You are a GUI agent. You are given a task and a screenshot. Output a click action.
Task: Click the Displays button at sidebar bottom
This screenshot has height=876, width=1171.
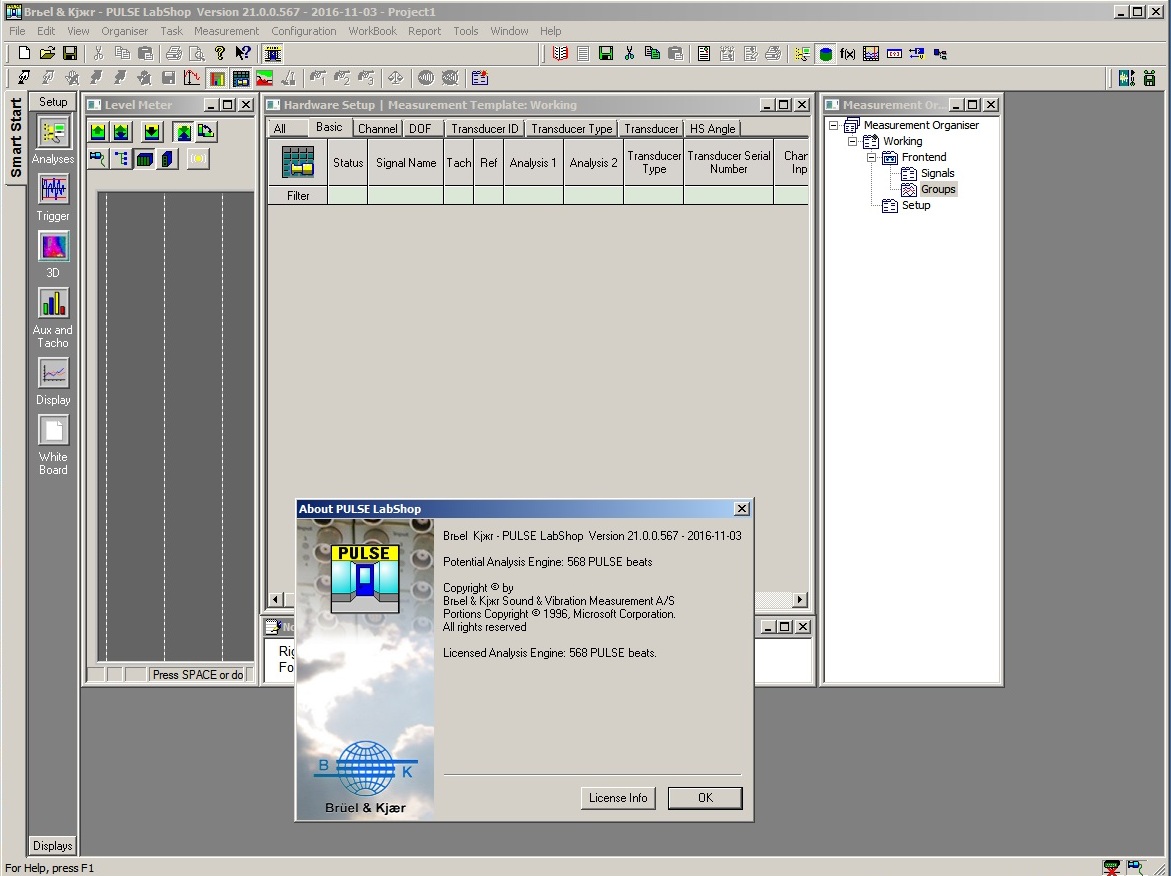(53, 845)
